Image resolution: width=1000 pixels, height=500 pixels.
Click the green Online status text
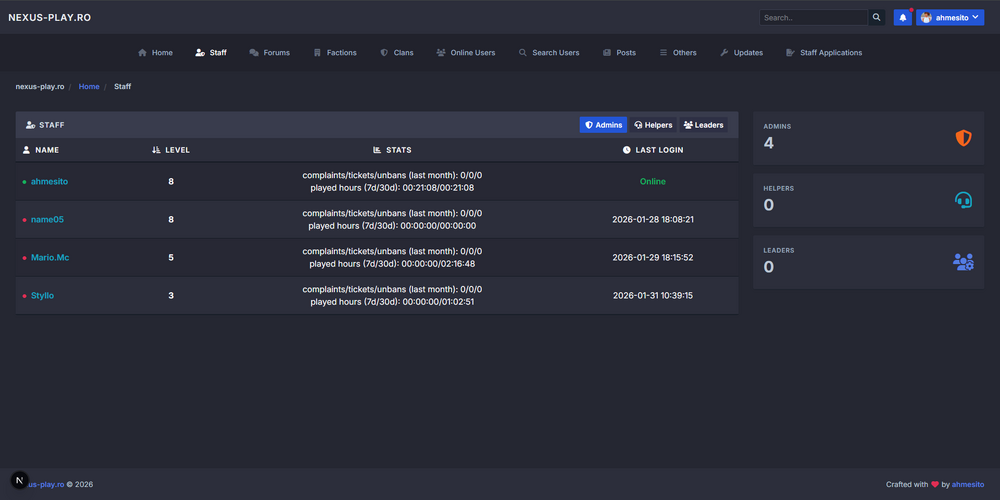coord(652,181)
